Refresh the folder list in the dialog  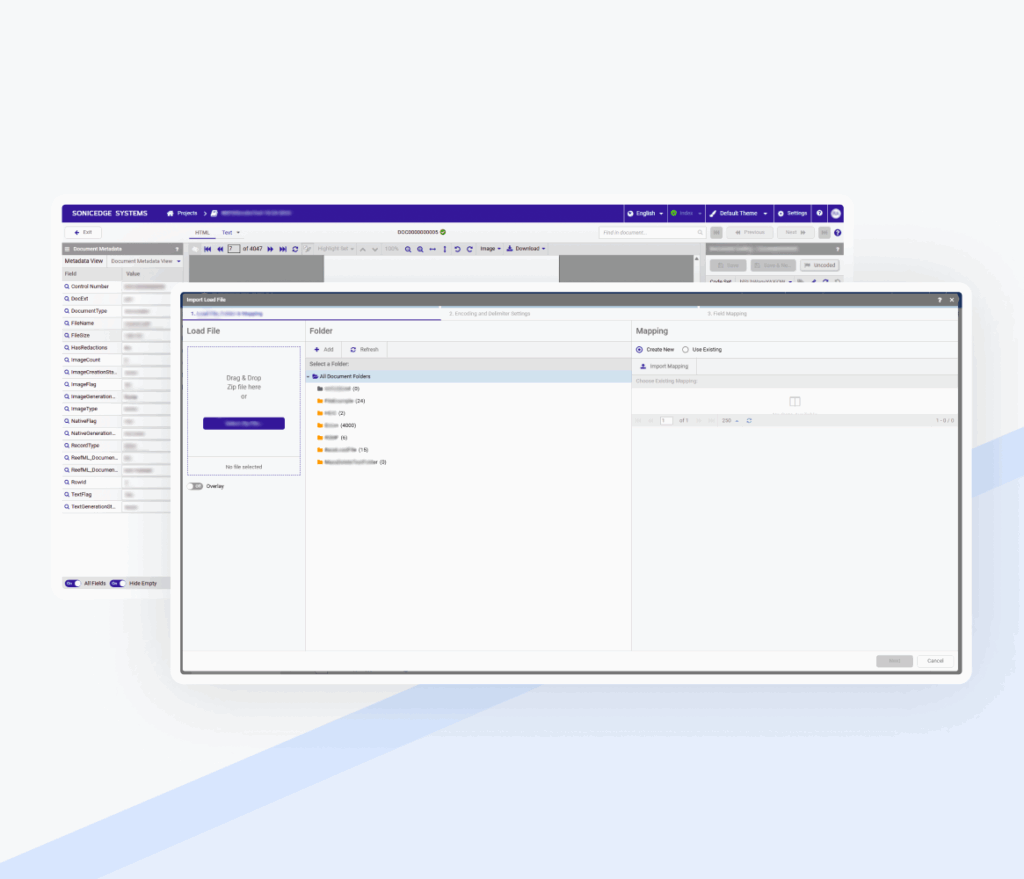pyautogui.click(x=363, y=349)
